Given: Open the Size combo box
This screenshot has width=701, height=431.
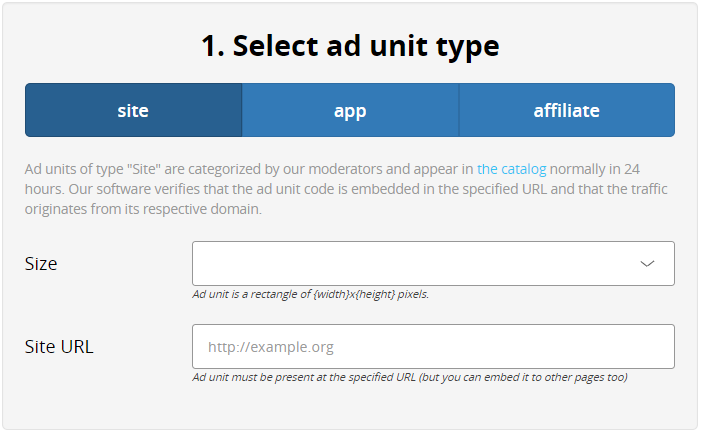Looking at the screenshot, I should click(420, 264).
